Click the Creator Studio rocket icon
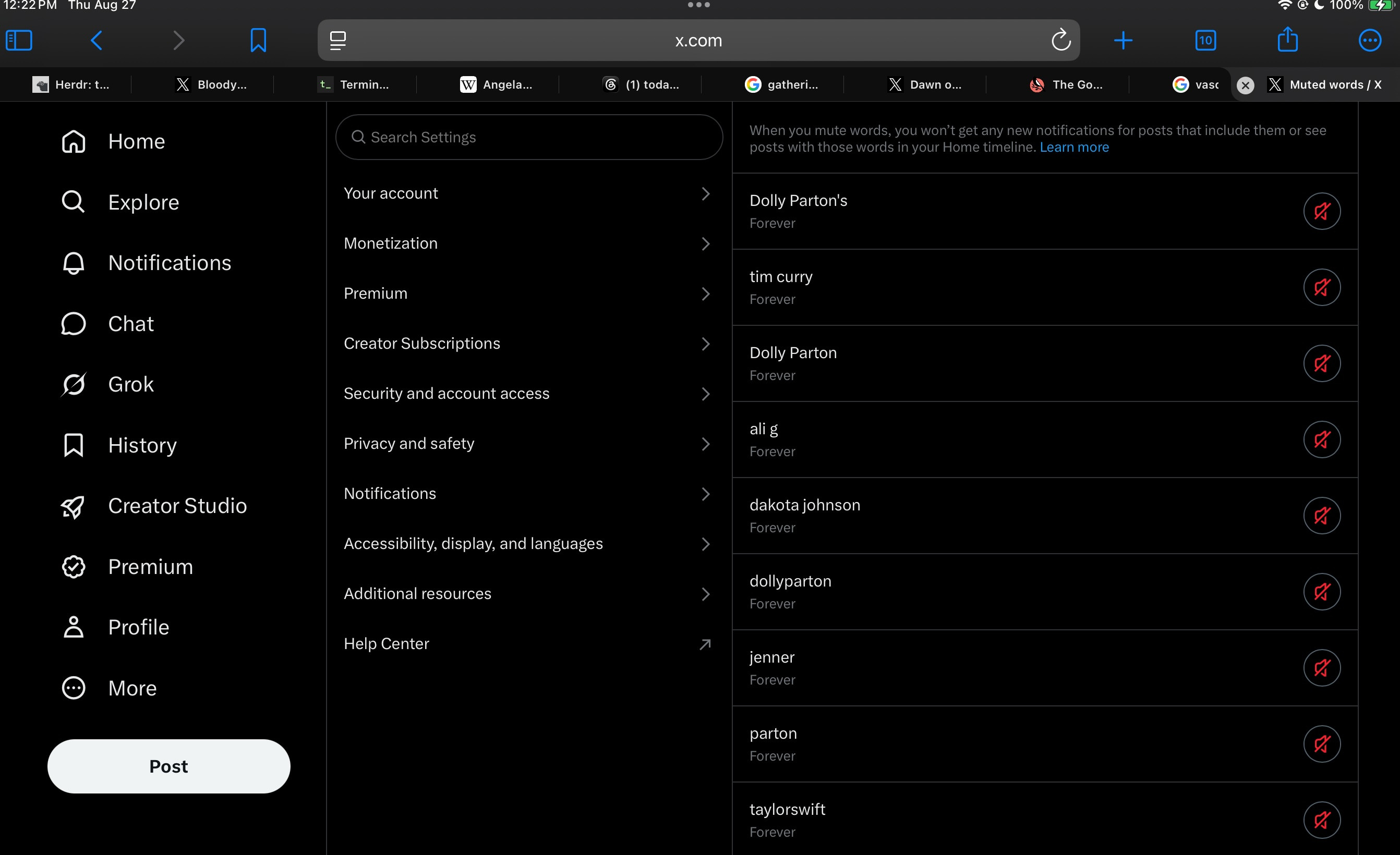The width and height of the screenshot is (1400, 855). click(74, 506)
